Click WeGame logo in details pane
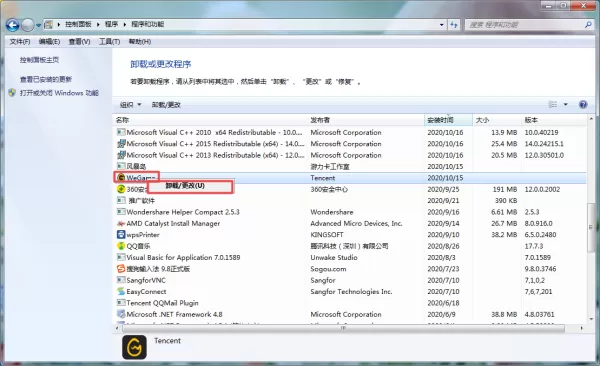This screenshot has width=600, height=366. [134, 347]
